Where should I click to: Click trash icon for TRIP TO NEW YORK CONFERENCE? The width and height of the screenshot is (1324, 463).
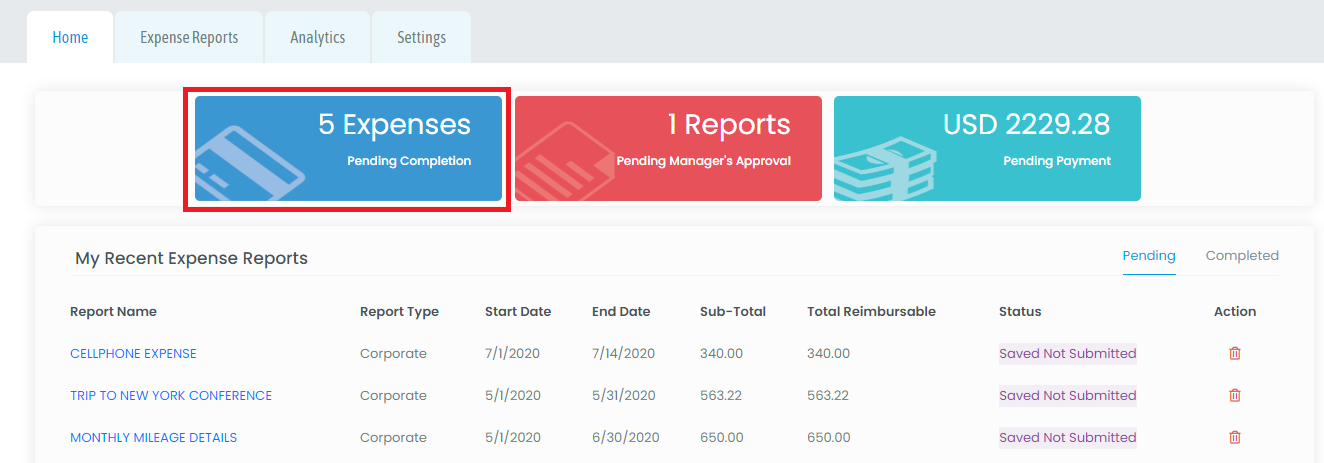pyautogui.click(x=1235, y=395)
